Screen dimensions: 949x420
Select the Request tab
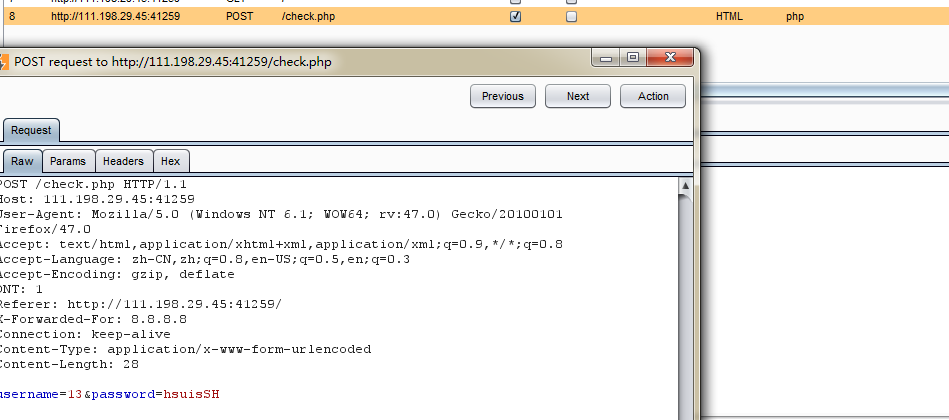click(31, 130)
